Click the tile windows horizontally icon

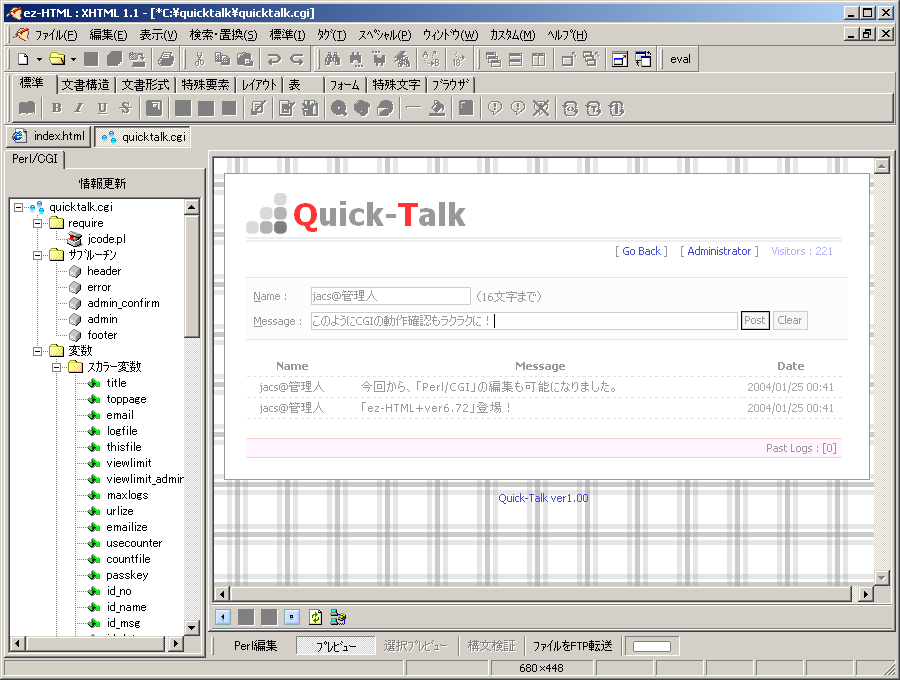[x=516, y=59]
